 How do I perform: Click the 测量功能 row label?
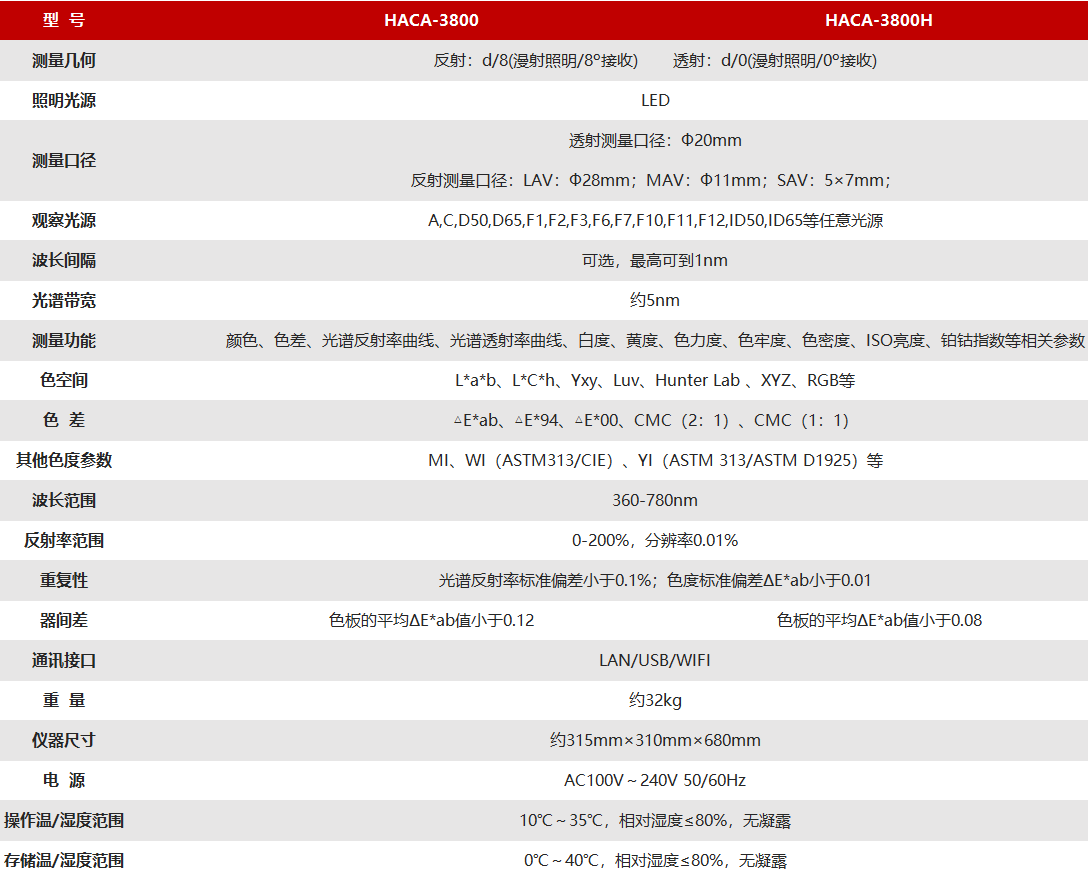point(64,341)
